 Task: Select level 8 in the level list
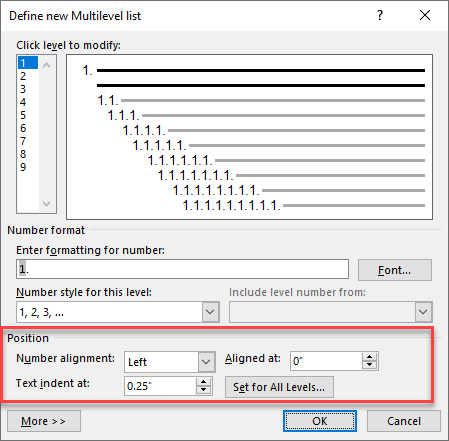[x=28, y=154]
